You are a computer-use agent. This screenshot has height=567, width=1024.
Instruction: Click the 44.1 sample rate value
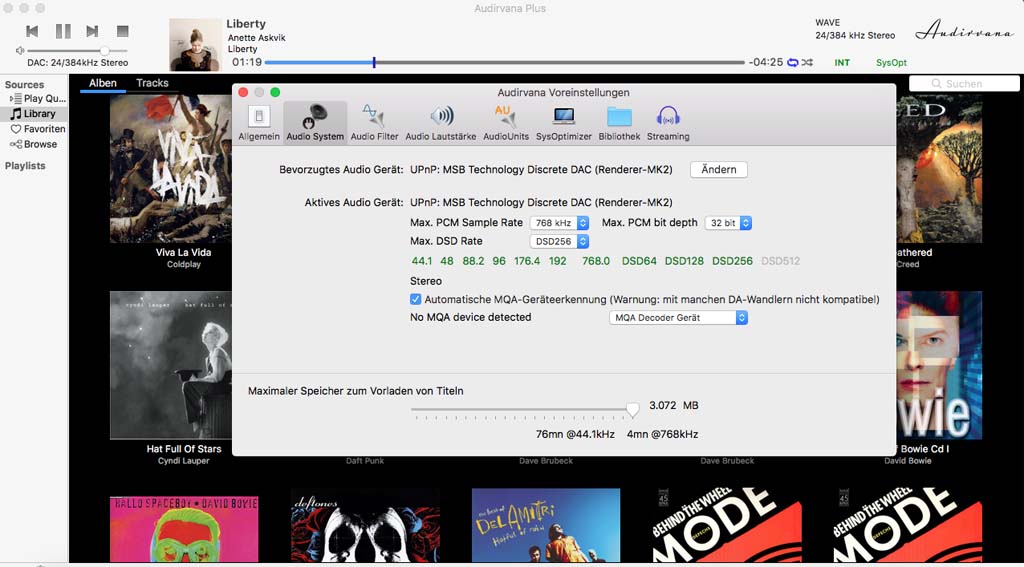pyautogui.click(x=422, y=261)
